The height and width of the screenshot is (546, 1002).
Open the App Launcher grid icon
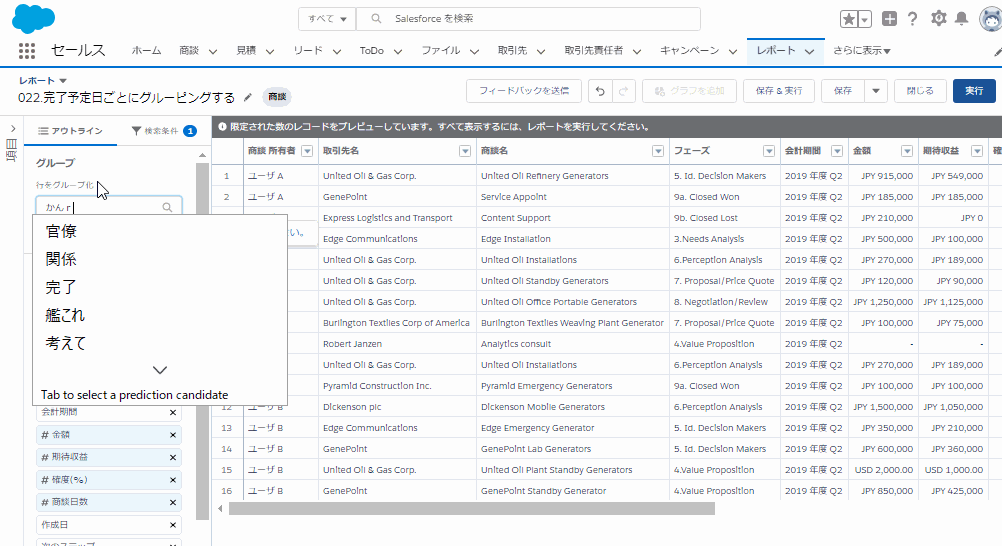[x=27, y=51]
